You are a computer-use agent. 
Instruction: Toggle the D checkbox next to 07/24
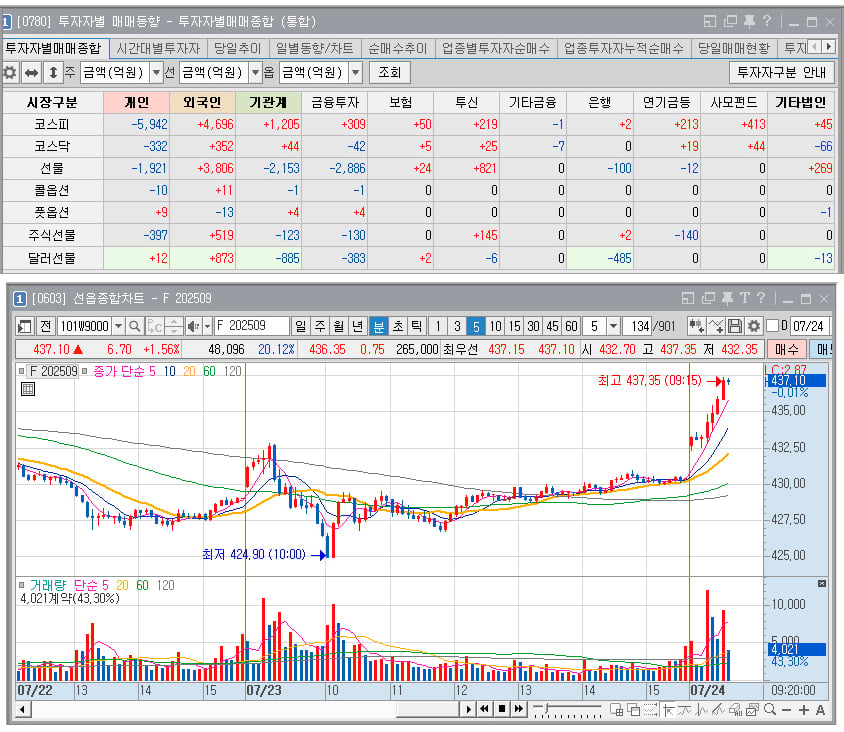coord(772,326)
